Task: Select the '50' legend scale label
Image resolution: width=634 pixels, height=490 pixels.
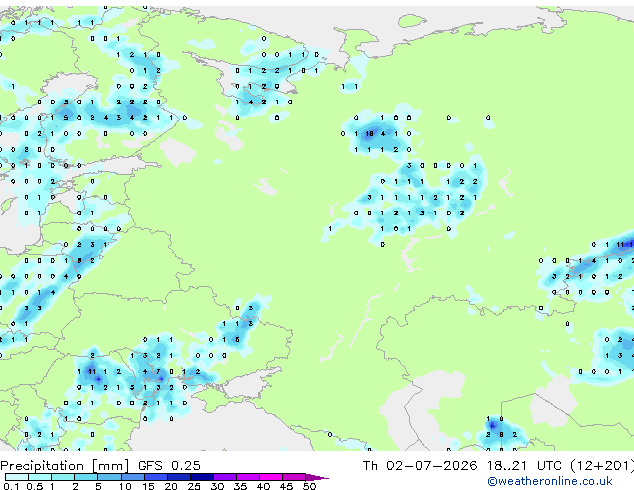Action: tap(309, 486)
